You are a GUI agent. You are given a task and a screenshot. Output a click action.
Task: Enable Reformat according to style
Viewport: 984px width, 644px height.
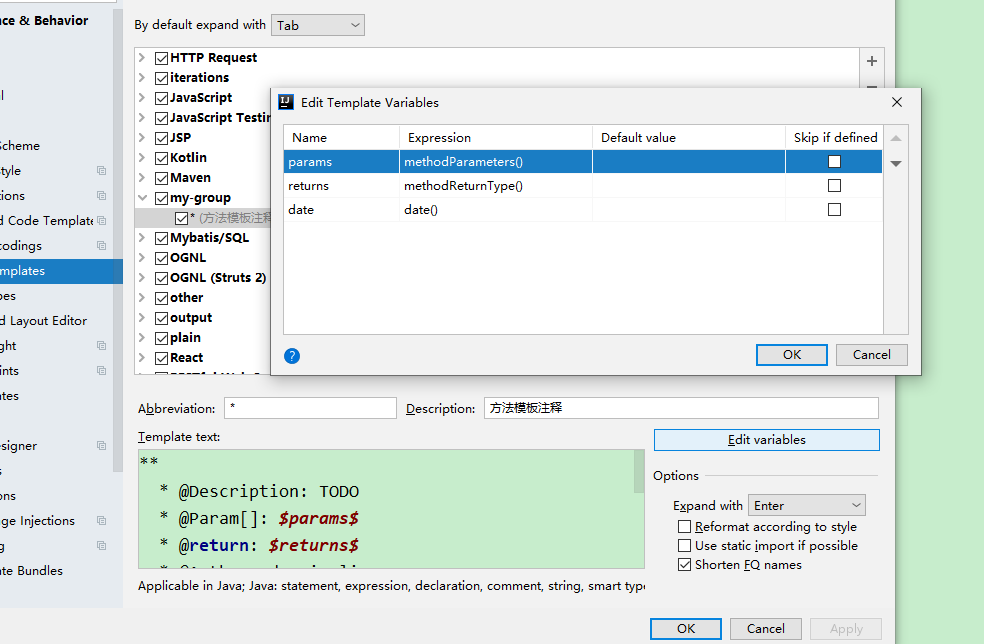[x=685, y=527]
